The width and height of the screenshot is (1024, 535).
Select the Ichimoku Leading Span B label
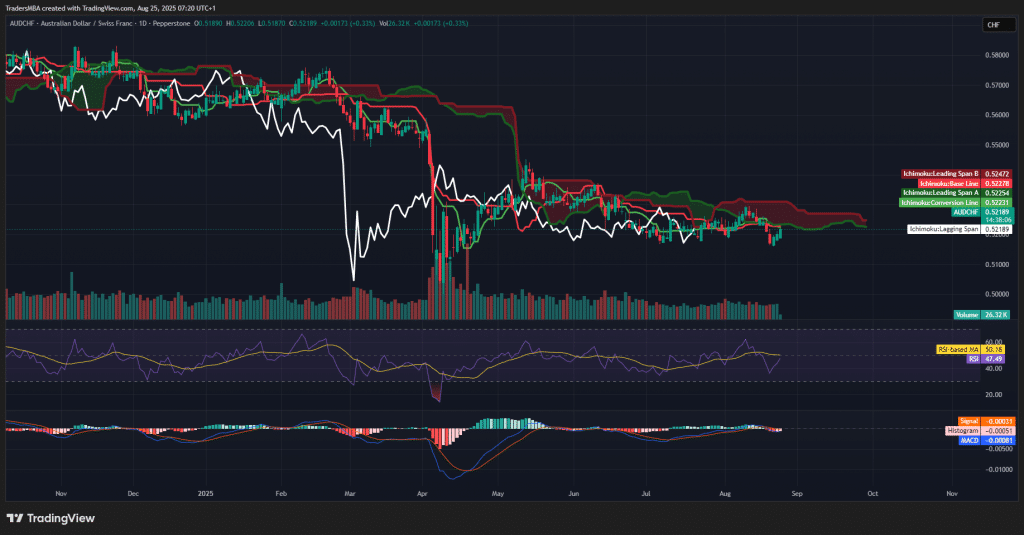941,174
